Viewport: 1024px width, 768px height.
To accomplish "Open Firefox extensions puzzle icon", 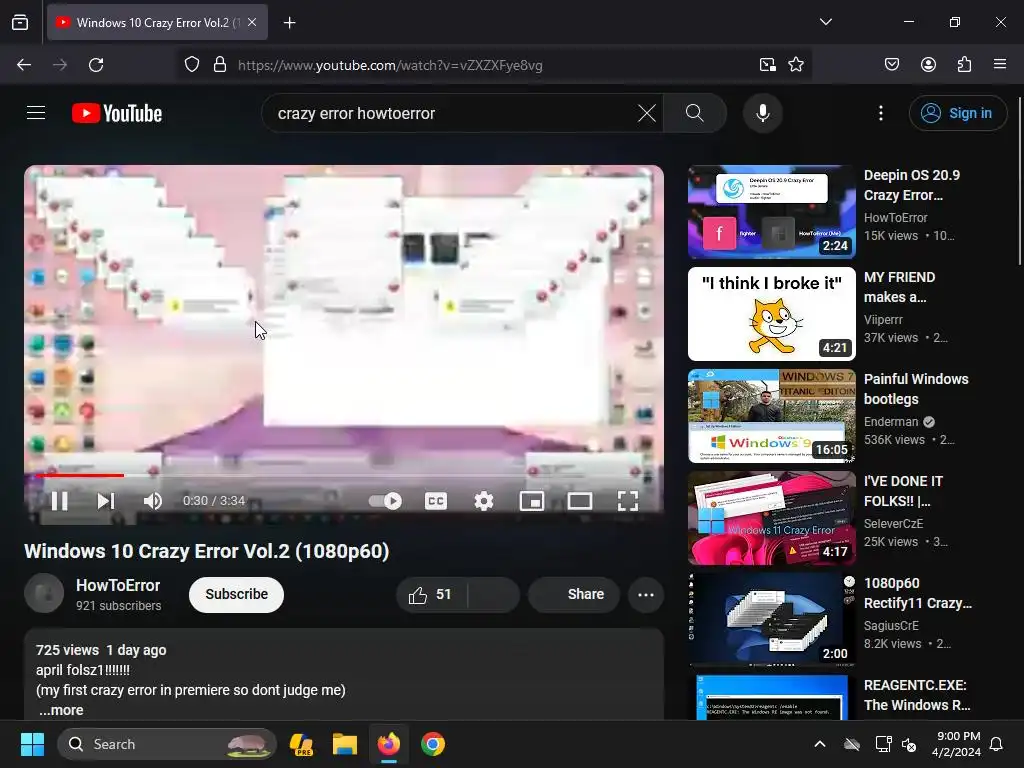I will click(x=964, y=65).
